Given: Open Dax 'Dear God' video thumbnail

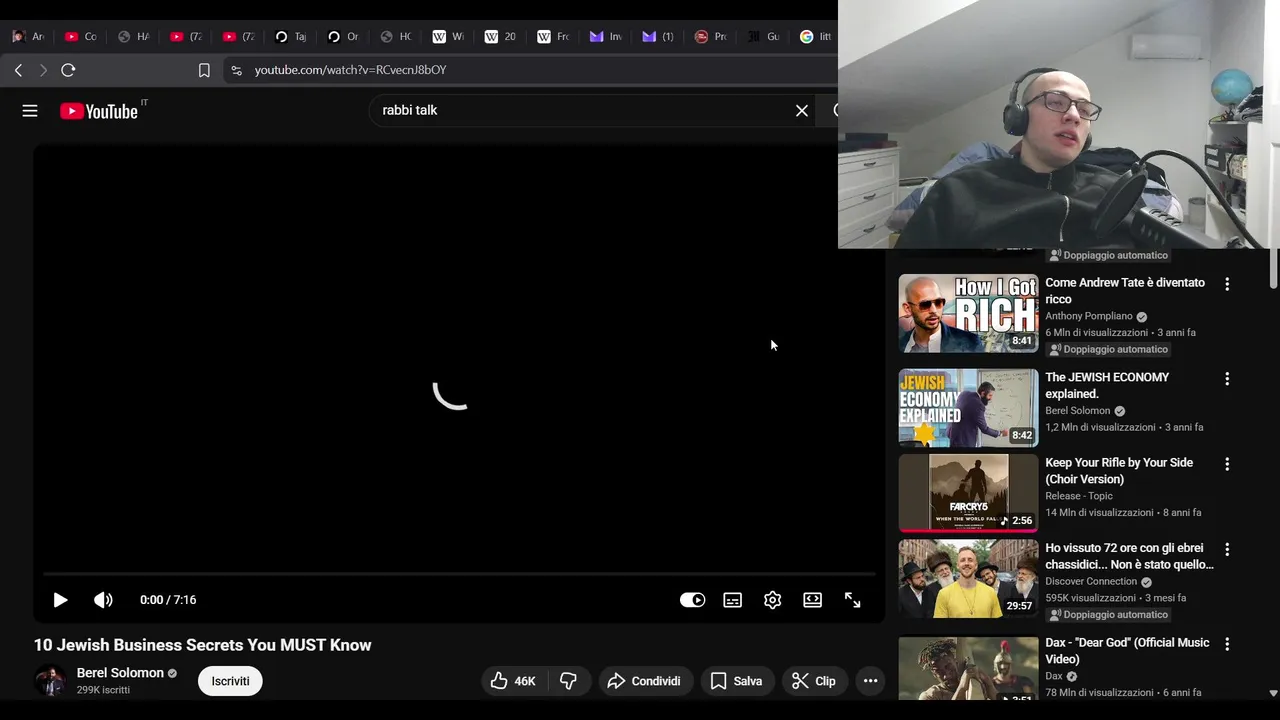Looking at the screenshot, I should [968, 668].
